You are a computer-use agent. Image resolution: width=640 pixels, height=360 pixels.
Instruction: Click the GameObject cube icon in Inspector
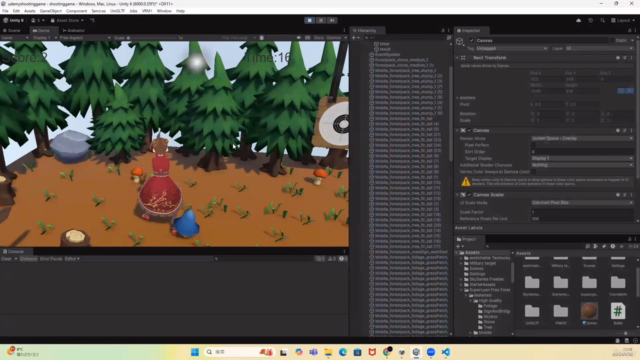460,42
